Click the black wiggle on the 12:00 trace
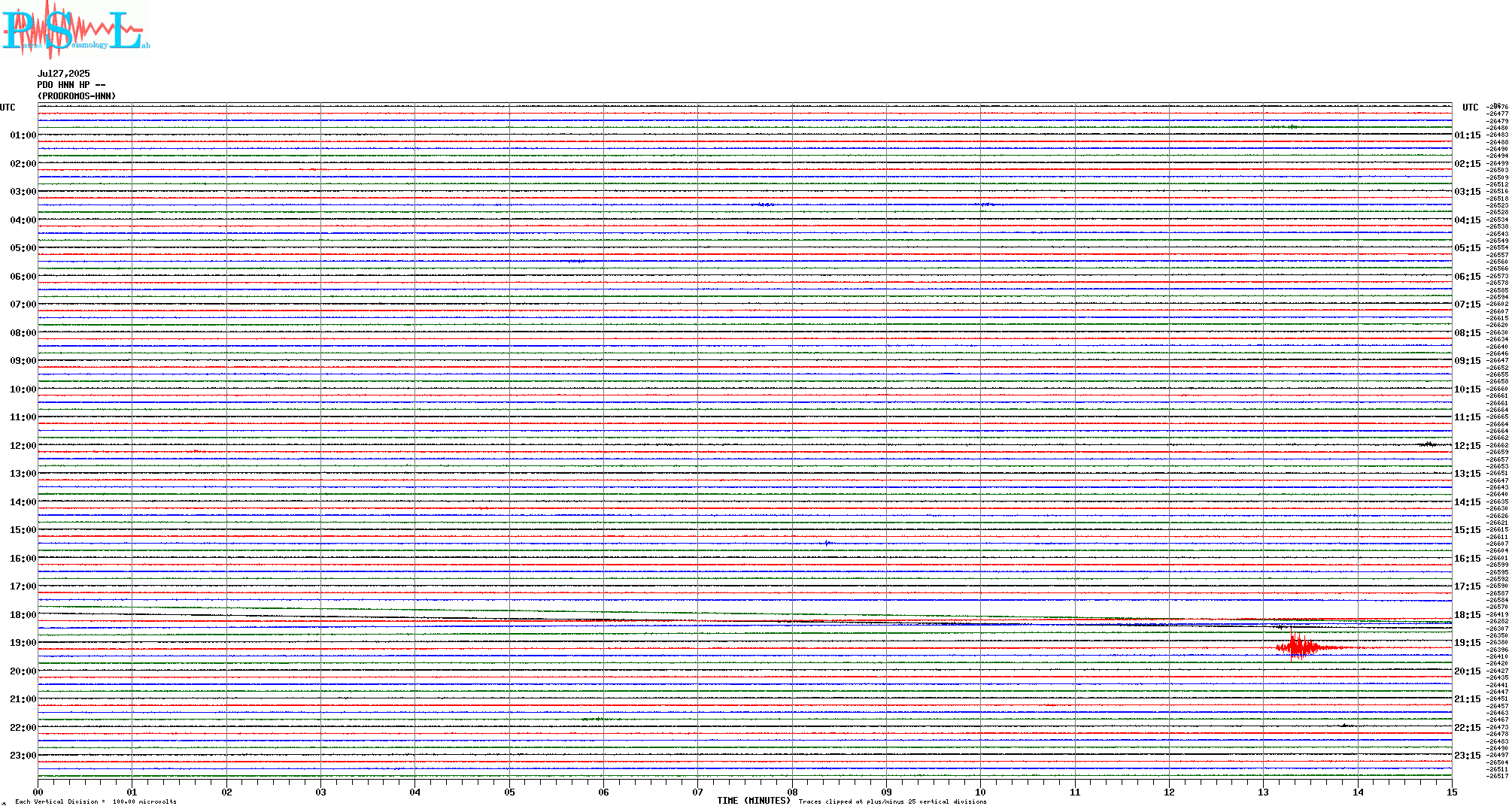 [1429, 444]
